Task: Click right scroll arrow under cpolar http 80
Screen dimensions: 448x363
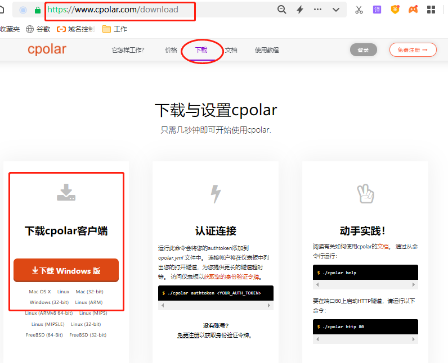Action: pyautogui.click(x=413, y=339)
